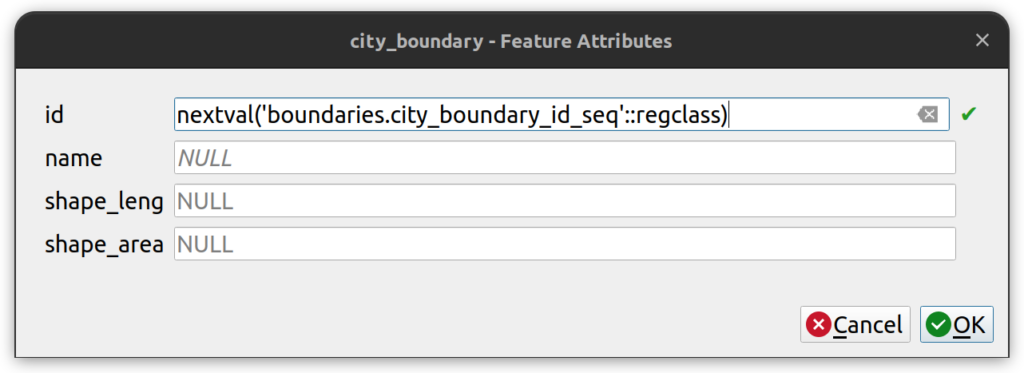Click the city_boundary - Feature Attributes title
This screenshot has width=1024, height=373.
click(x=511, y=41)
